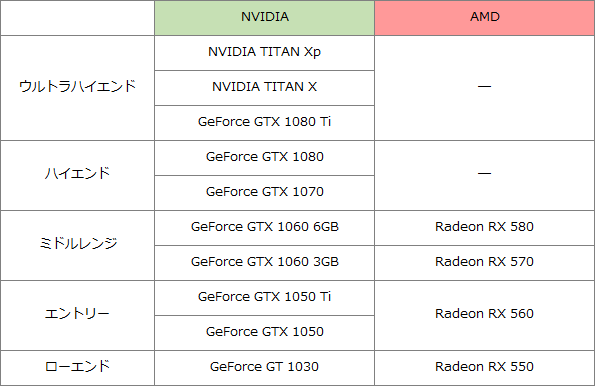The width and height of the screenshot is (595, 386).
Task: Select the NVIDIA TITAN X cell
Action: pos(264,88)
